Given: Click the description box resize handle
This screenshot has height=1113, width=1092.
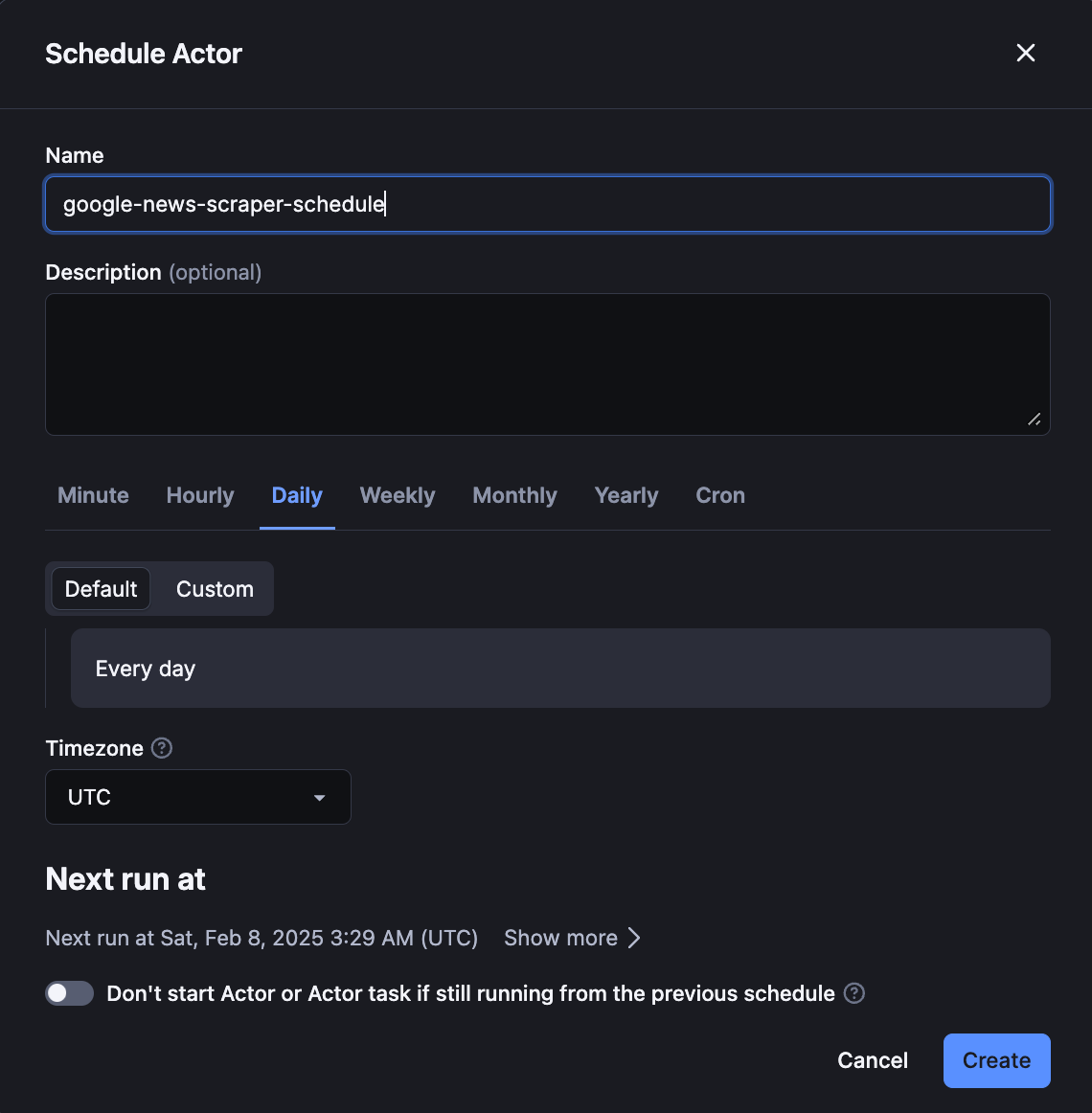Looking at the screenshot, I should [1034, 419].
